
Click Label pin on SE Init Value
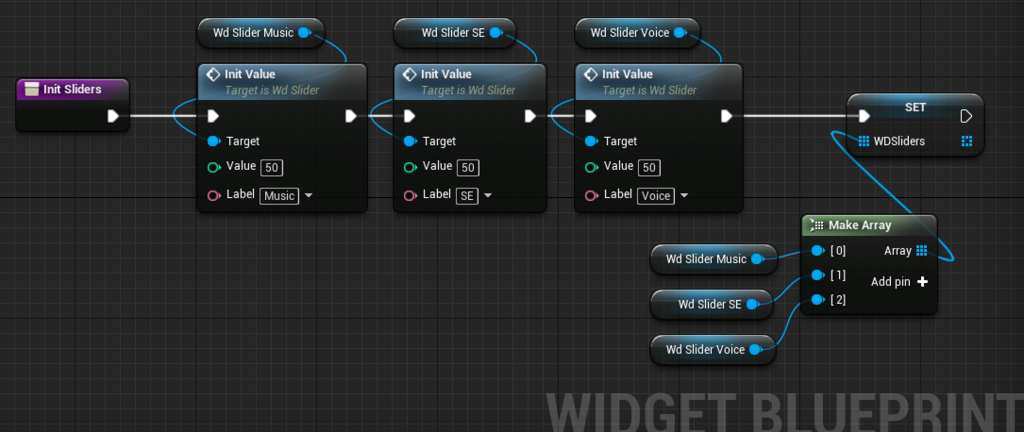click(409, 195)
